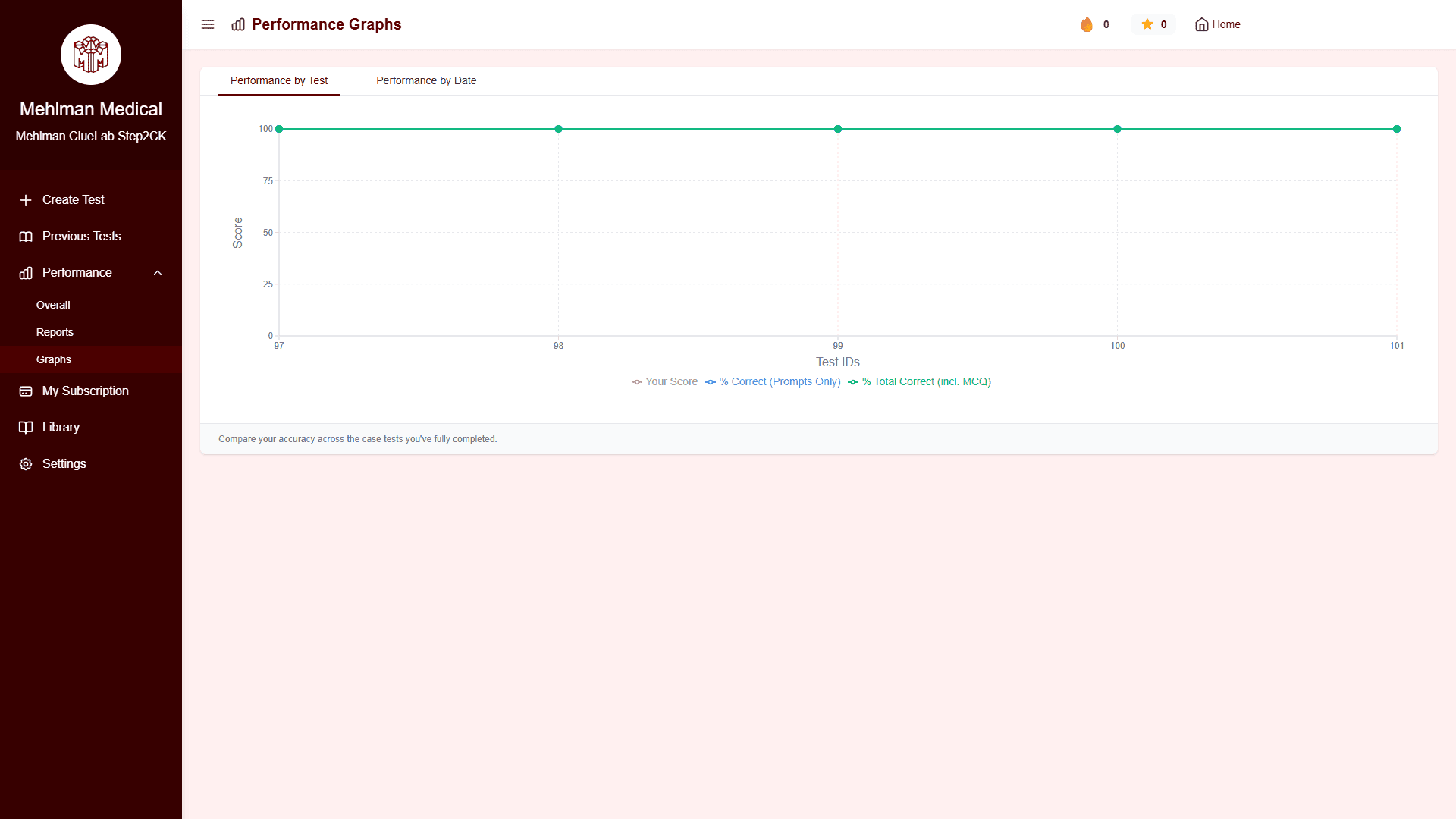Click the plus icon for Create Test
The height and width of the screenshot is (819, 1456).
pos(26,200)
